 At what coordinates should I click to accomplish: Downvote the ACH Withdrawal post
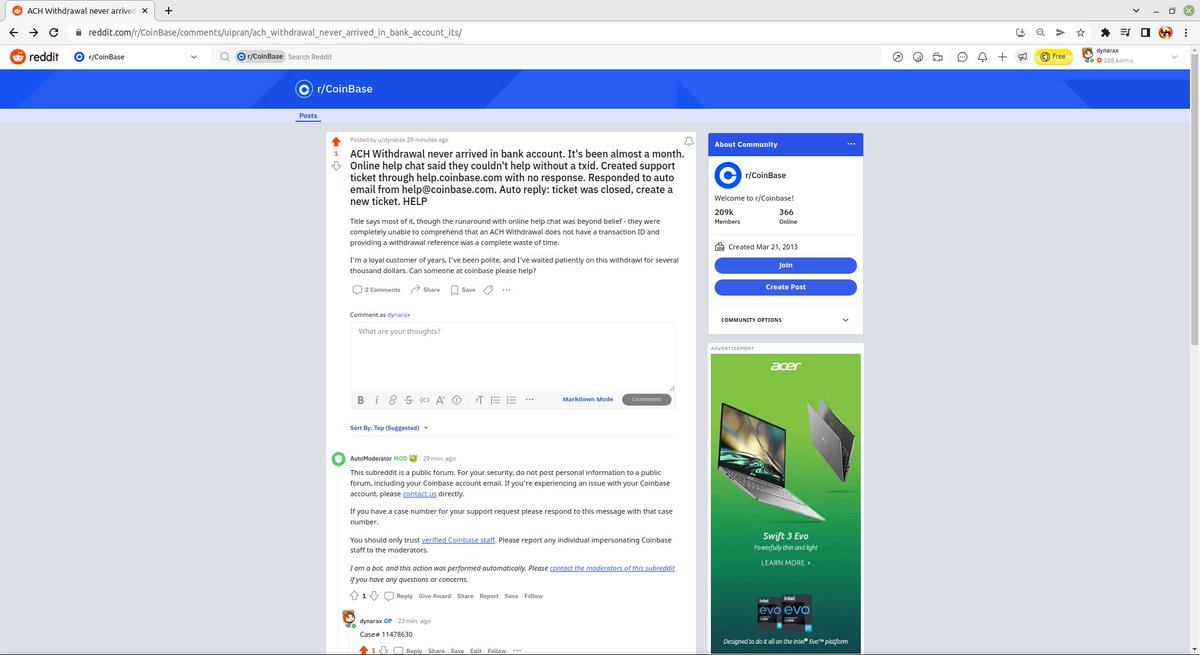336,165
